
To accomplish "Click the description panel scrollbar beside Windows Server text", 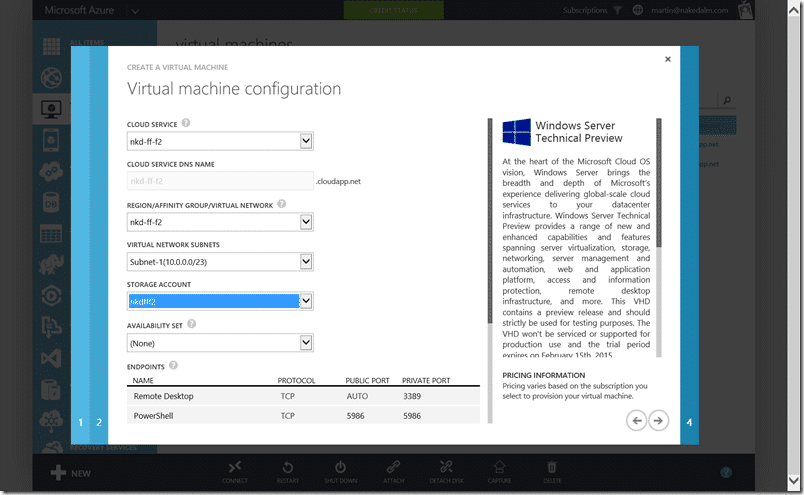I will [658, 237].
